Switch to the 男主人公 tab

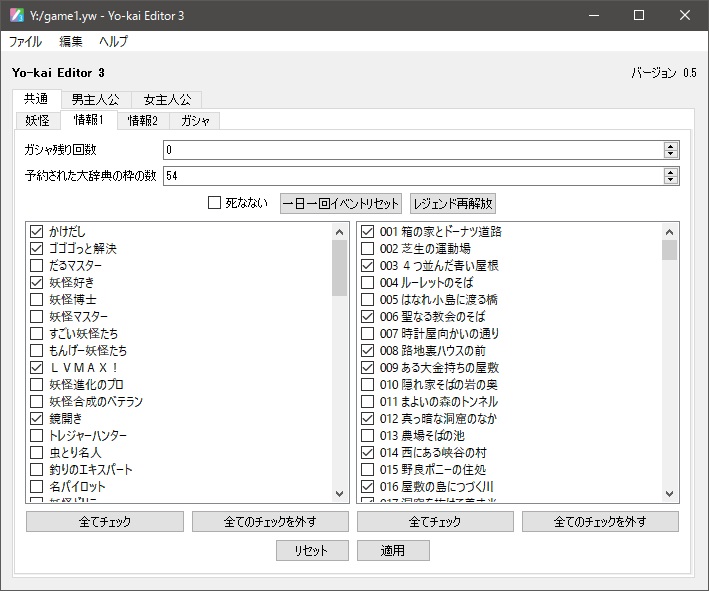click(95, 99)
